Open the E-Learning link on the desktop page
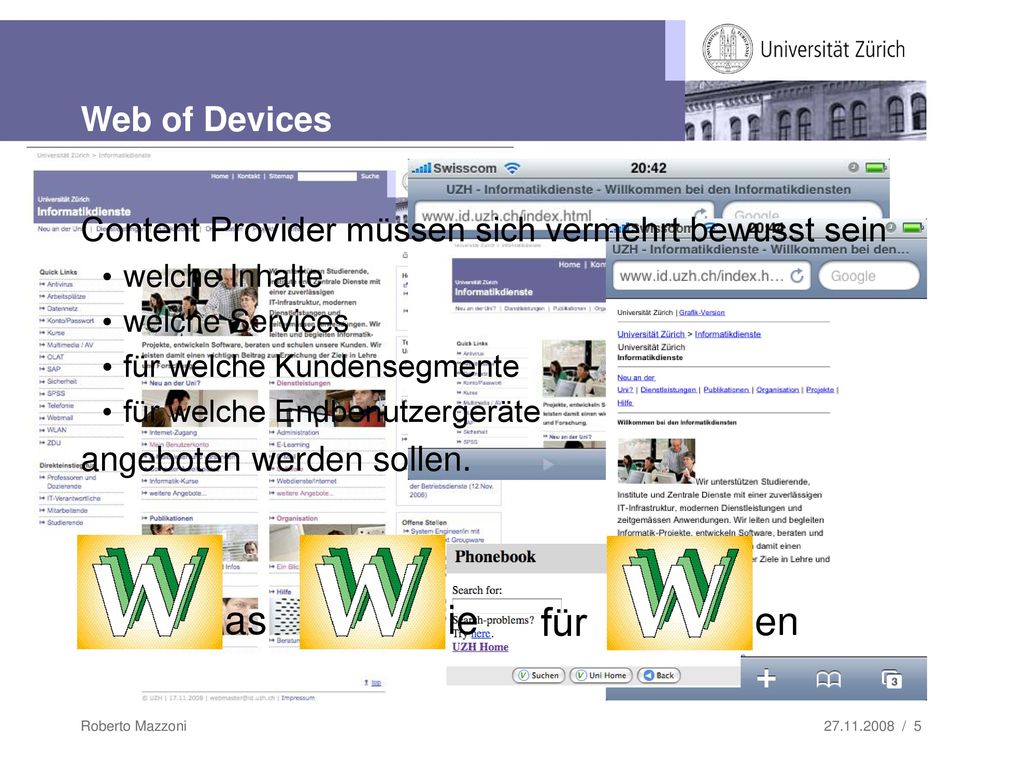1024x768 pixels. [x=293, y=445]
